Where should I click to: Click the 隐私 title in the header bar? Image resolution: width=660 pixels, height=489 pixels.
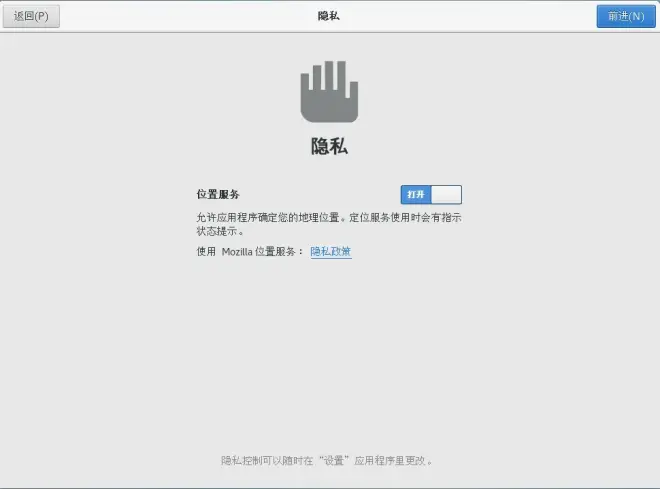(x=329, y=16)
